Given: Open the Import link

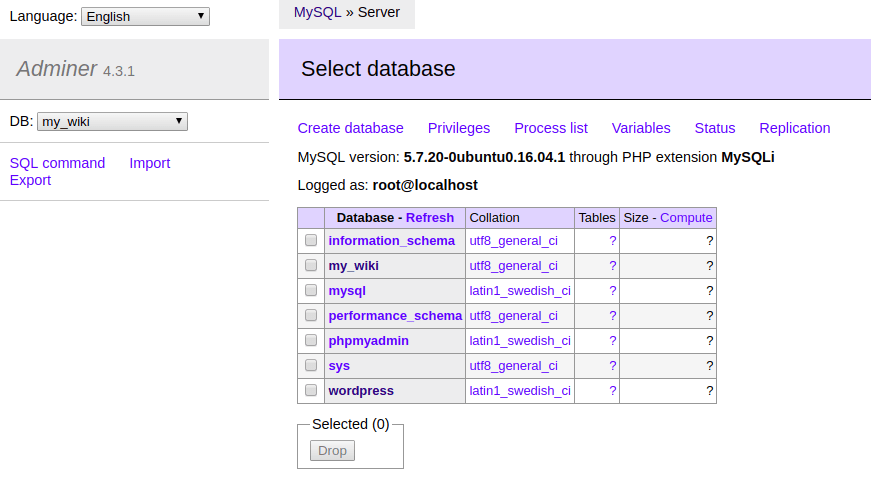Looking at the screenshot, I should coord(149,163).
